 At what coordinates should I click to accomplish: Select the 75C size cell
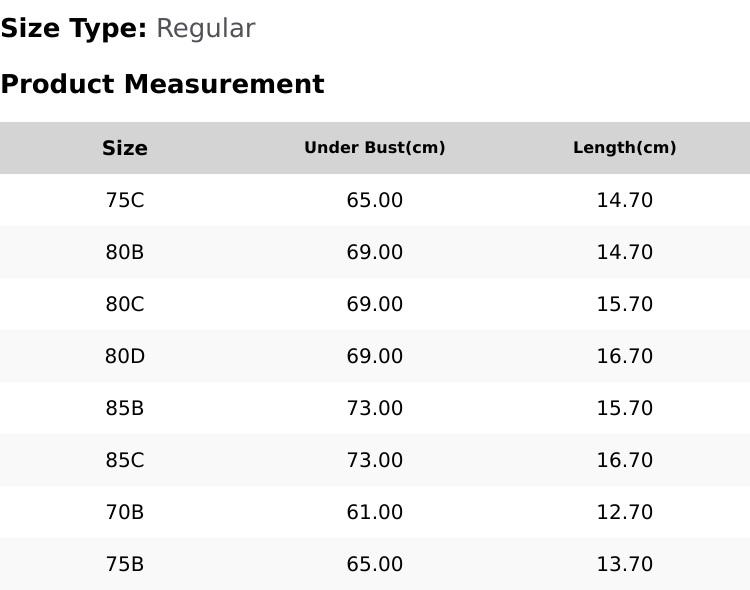(x=125, y=200)
